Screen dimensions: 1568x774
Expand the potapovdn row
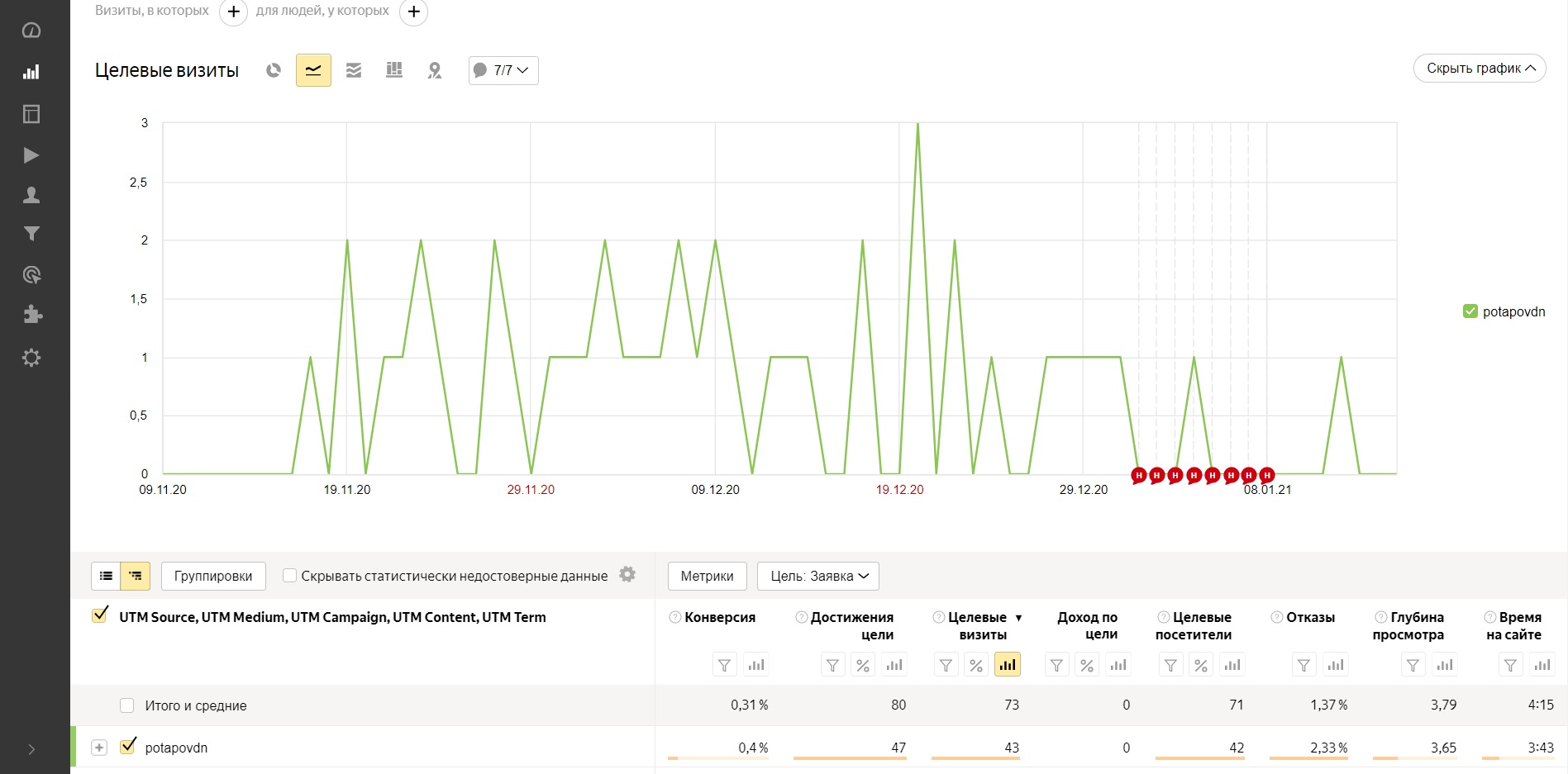coord(99,748)
